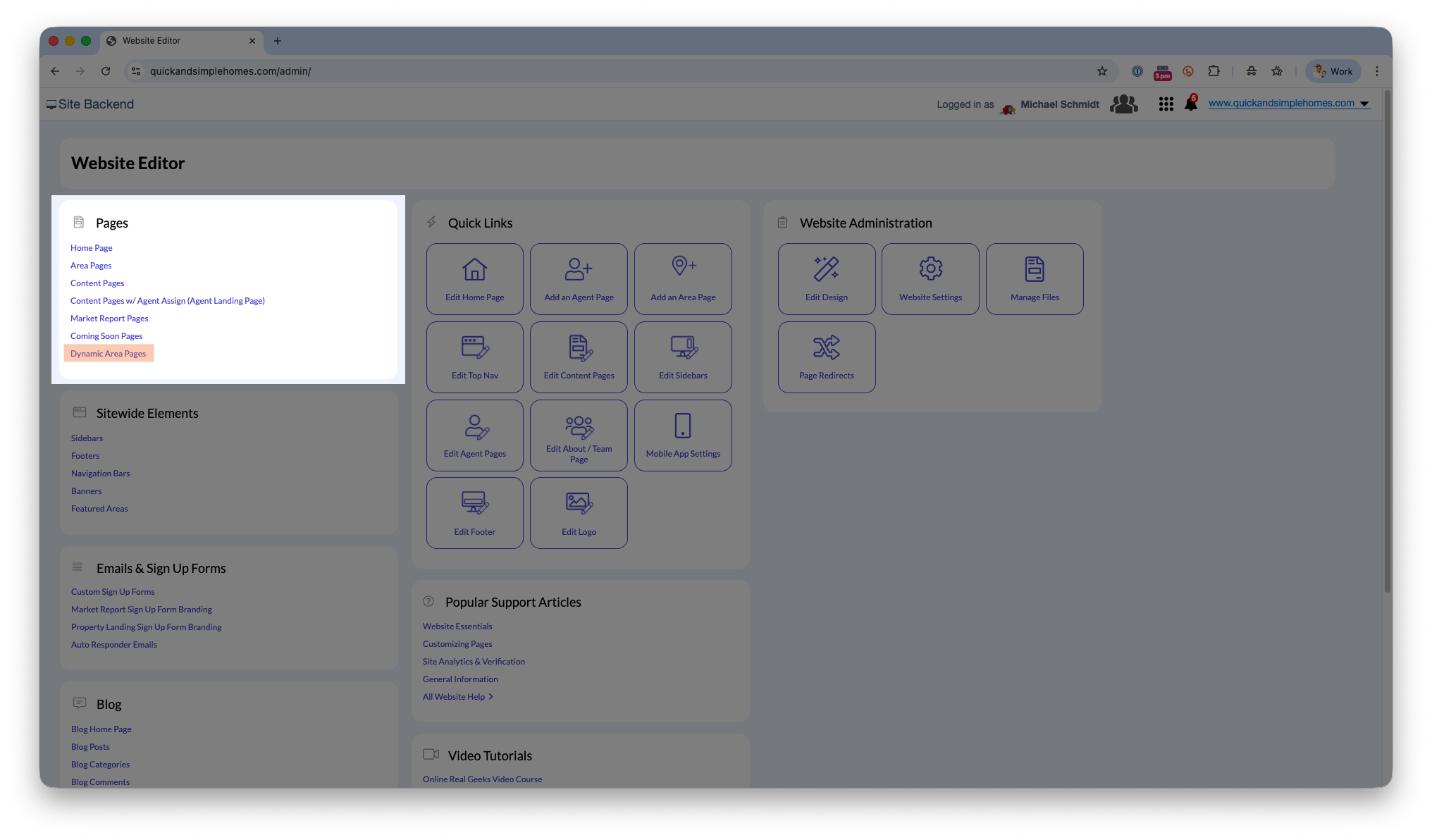Click the Edit Logo image tile

point(579,513)
